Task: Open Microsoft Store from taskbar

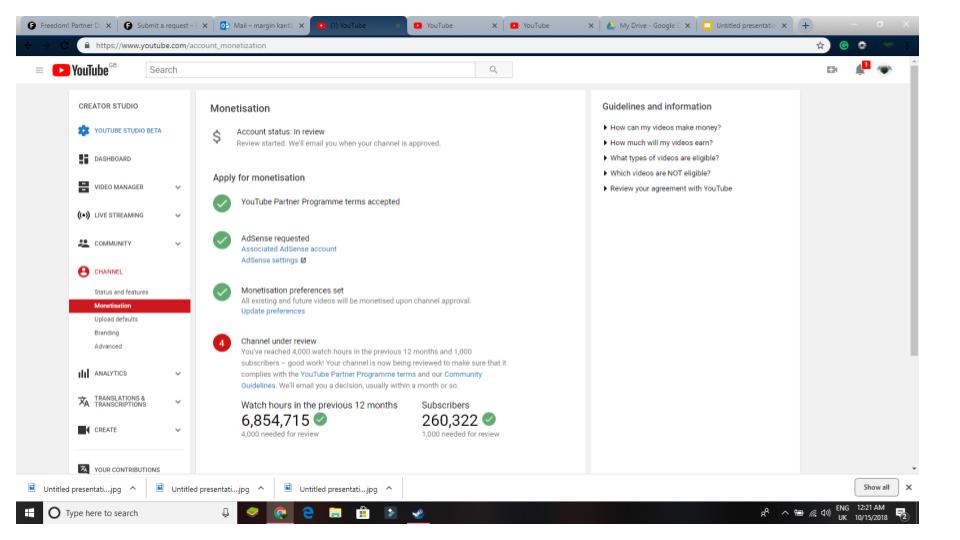Action: pyautogui.click(x=362, y=513)
